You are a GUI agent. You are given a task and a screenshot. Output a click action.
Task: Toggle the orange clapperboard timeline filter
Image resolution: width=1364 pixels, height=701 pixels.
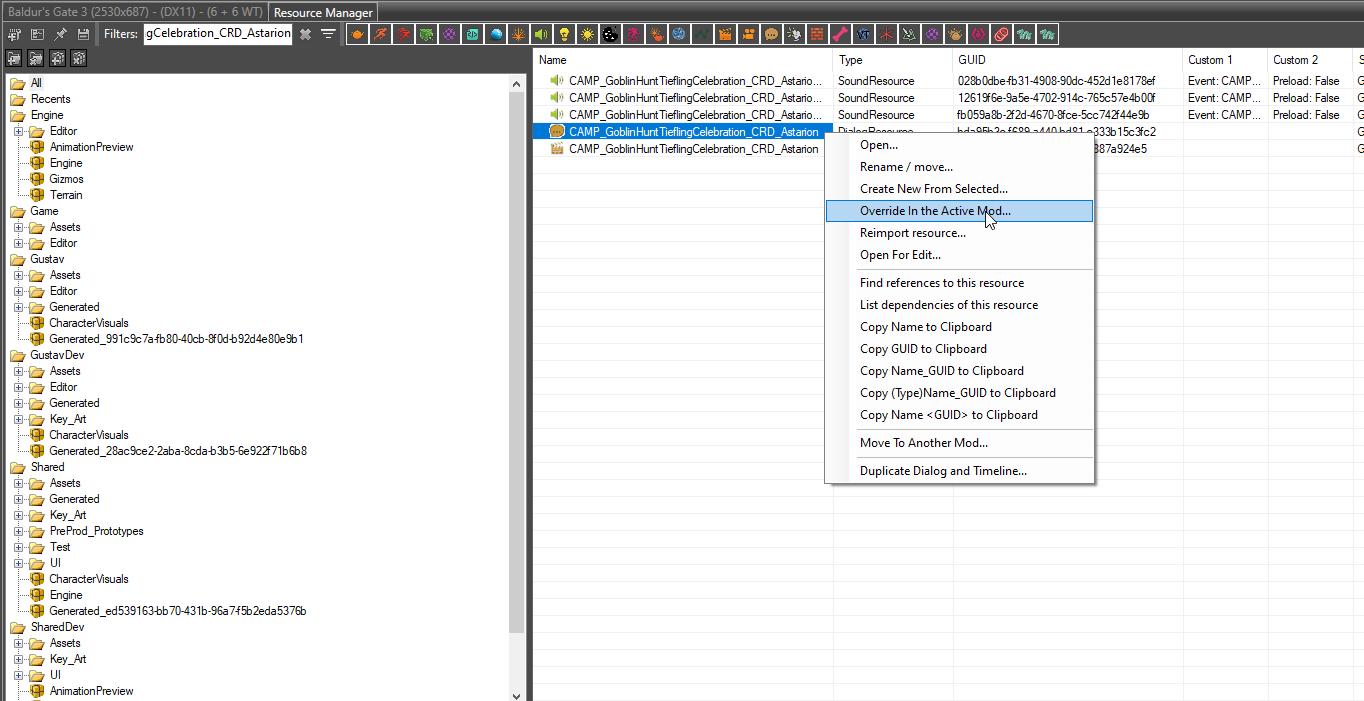725,34
